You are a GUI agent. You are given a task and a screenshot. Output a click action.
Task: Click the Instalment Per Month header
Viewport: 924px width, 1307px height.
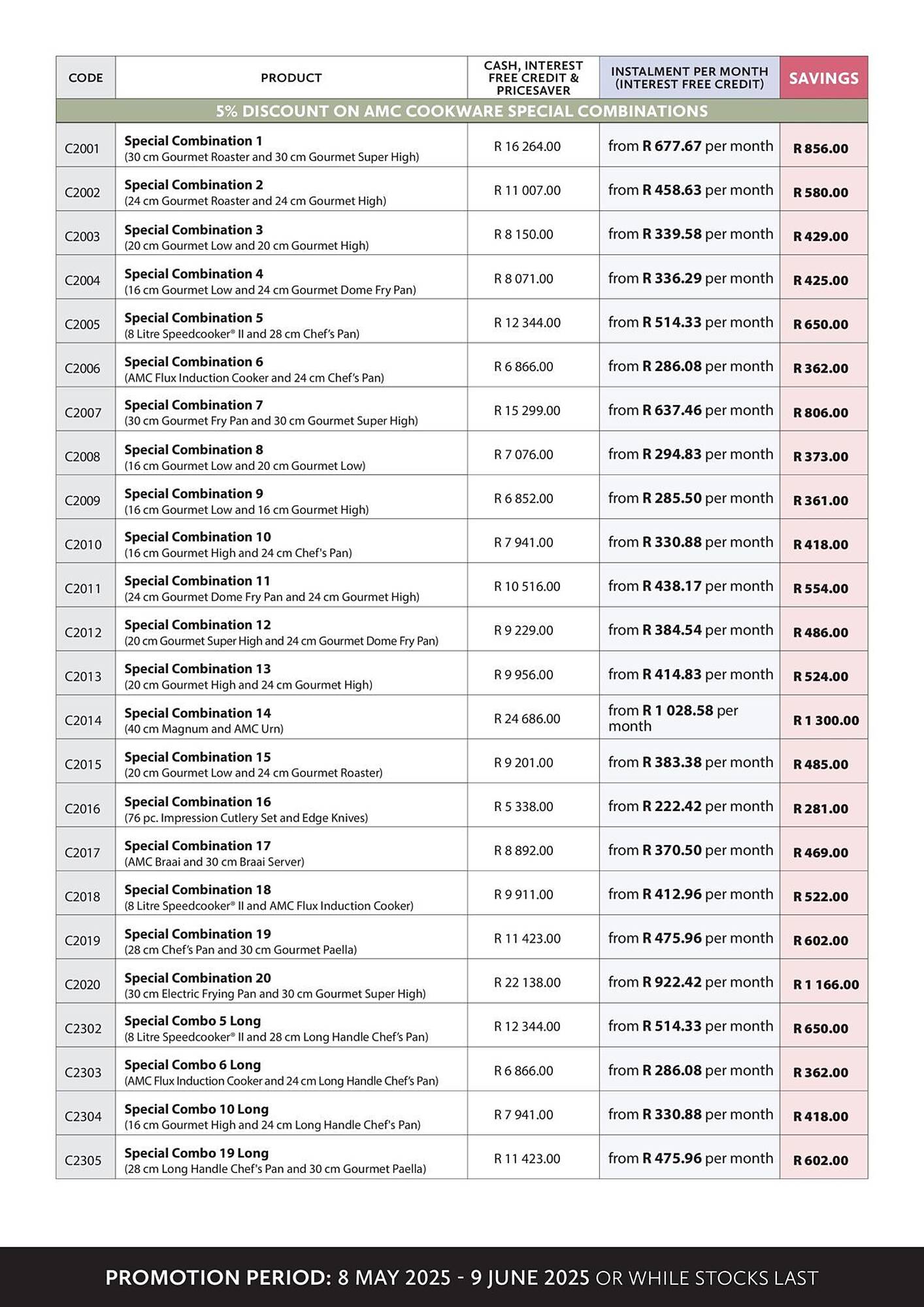coord(689,78)
